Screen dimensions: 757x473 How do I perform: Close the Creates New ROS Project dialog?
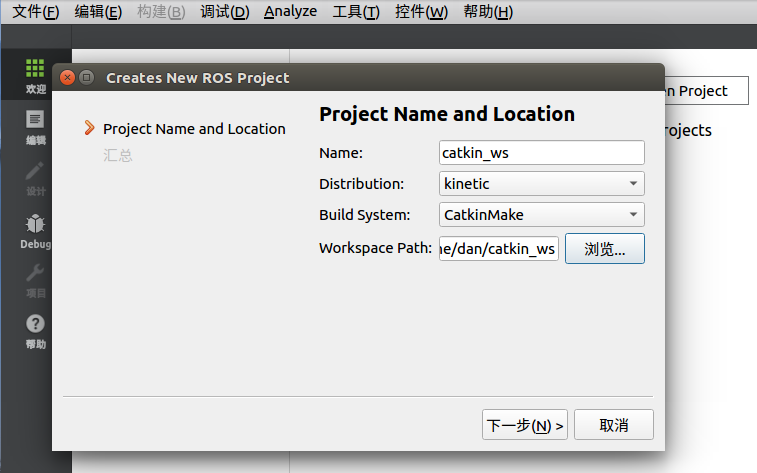pyautogui.click(x=68, y=78)
